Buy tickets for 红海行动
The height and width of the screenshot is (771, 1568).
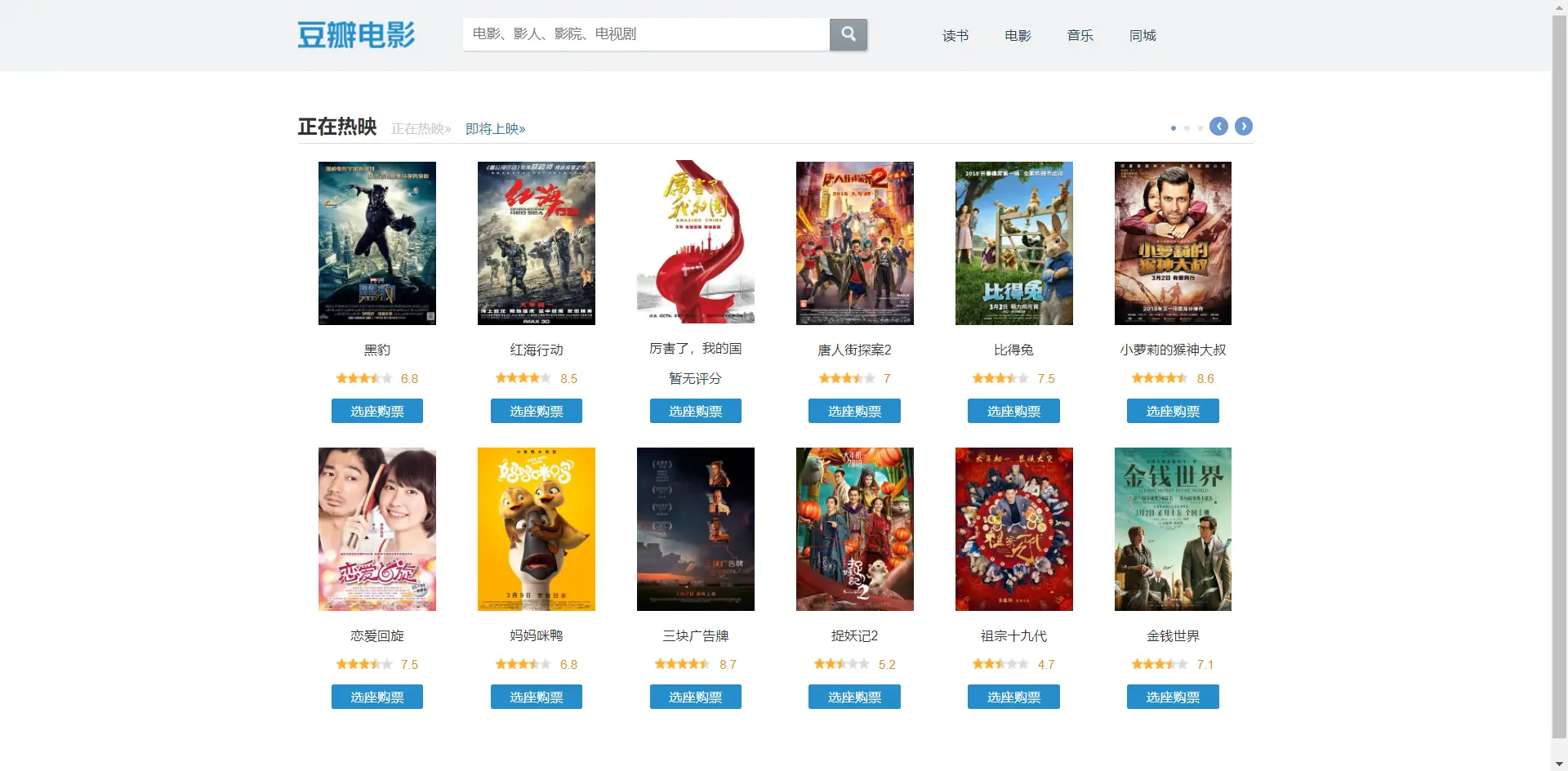click(537, 411)
